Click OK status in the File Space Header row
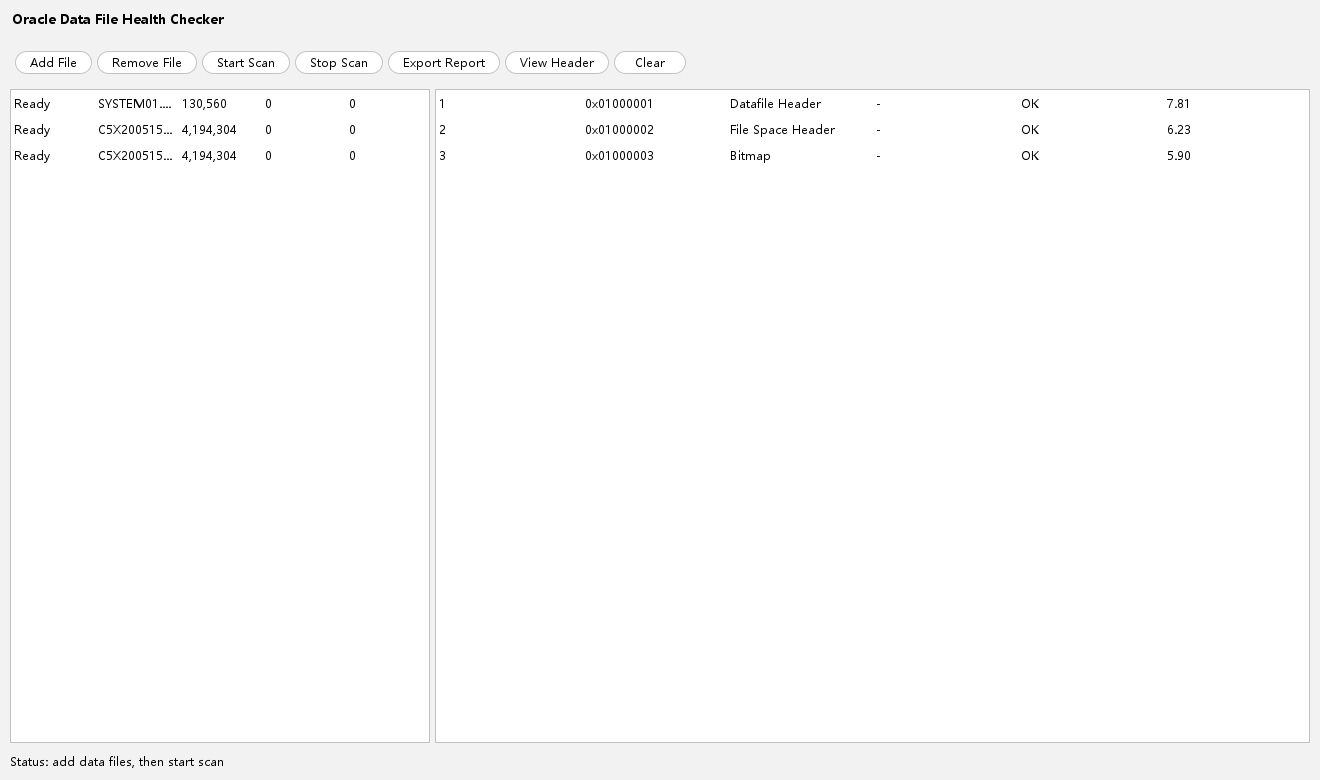1320x780 pixels. [x=1030, y=130]
